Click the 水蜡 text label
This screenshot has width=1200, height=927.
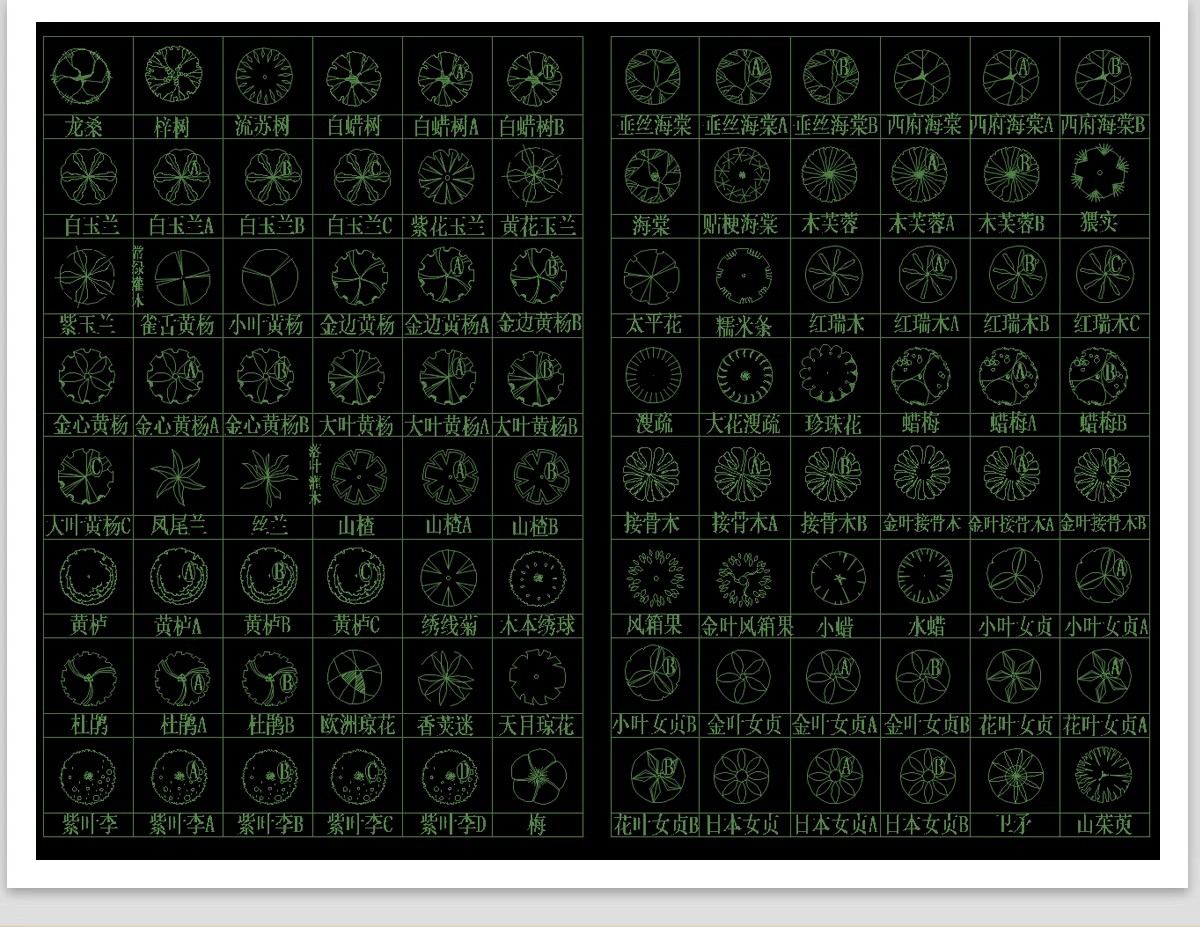click(925, 627)
